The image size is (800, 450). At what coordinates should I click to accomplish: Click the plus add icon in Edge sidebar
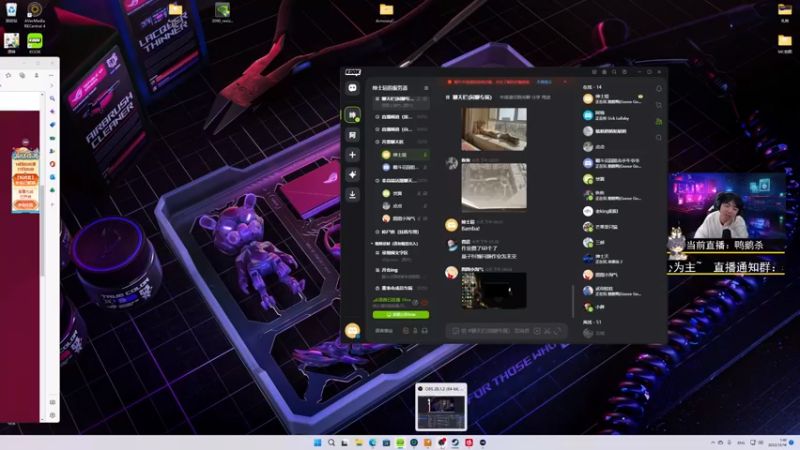52,204
